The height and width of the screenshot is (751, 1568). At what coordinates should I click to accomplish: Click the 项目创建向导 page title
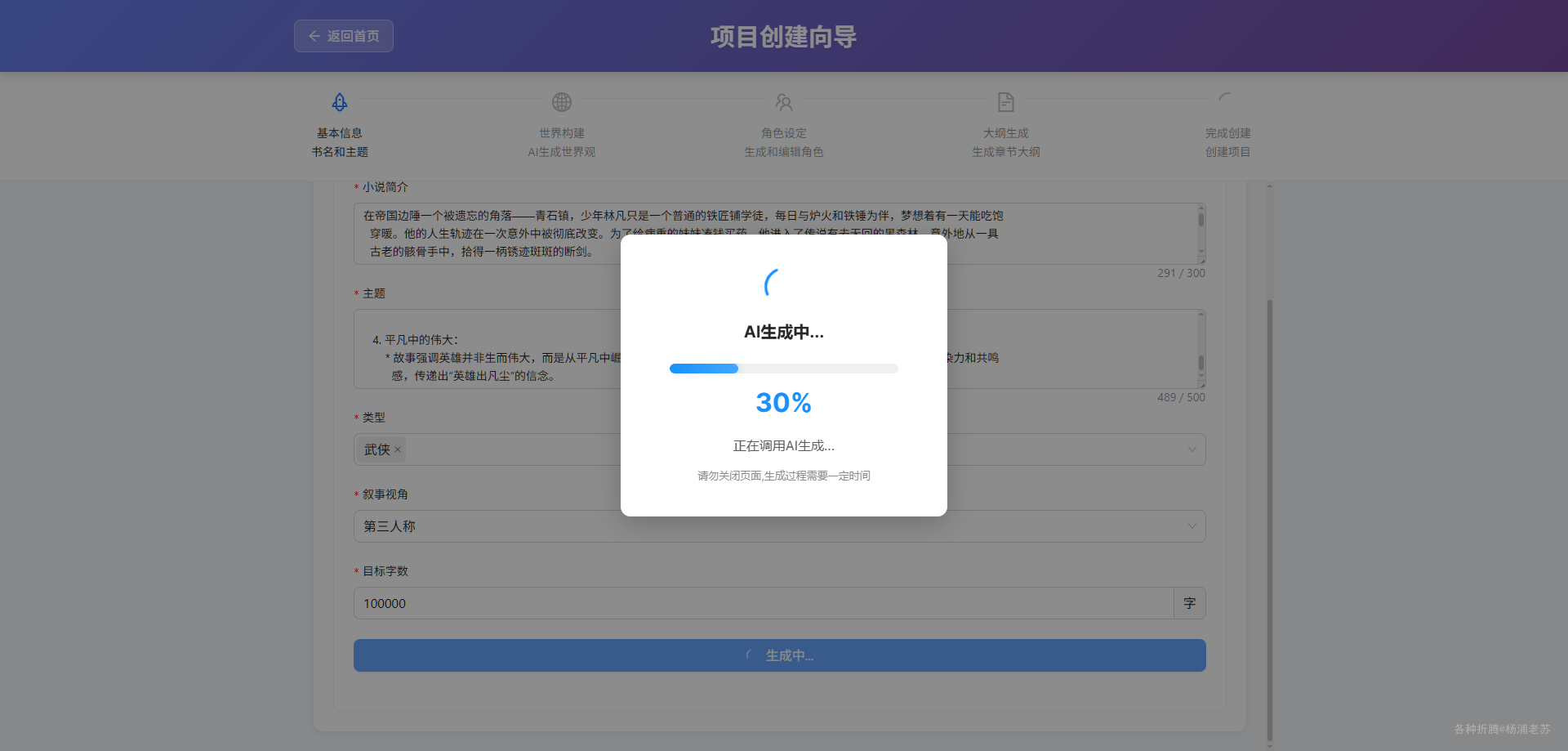point(784,36)
